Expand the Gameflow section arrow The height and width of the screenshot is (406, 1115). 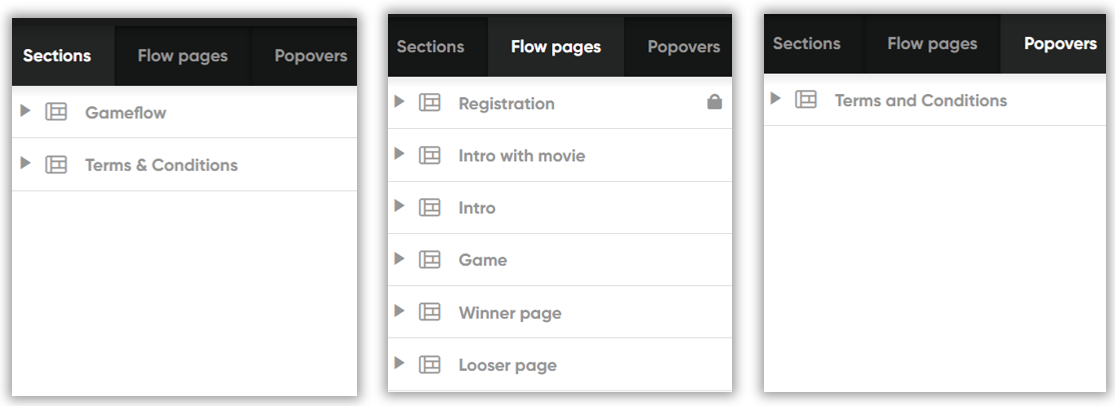[26, 110]
